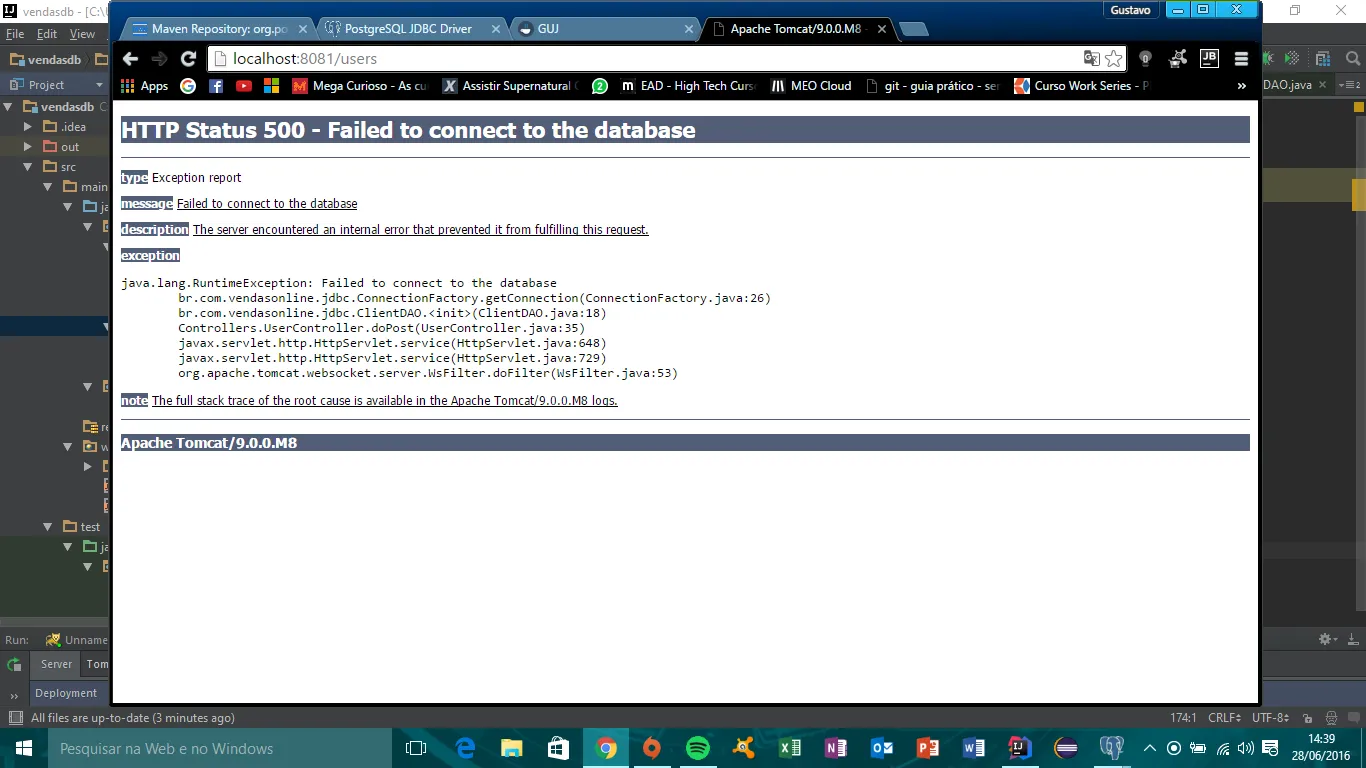
Task: Open YouTube bookmark icon in bookmarks bar
Action: (244, 86)
